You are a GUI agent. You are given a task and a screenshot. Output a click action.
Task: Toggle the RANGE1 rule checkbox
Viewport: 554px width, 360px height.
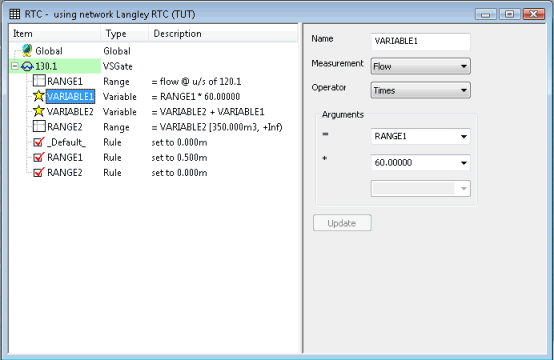(x=39, y=157)
